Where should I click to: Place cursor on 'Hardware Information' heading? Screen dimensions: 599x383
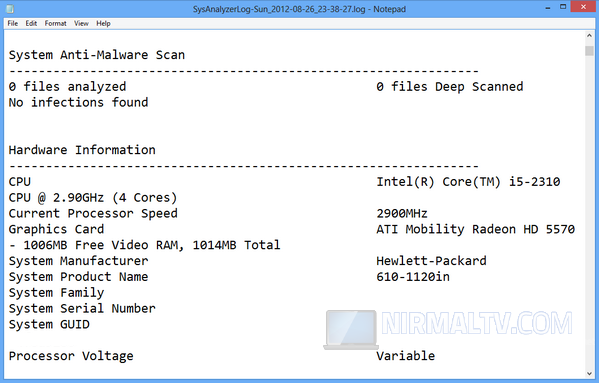tap(82, 150)
